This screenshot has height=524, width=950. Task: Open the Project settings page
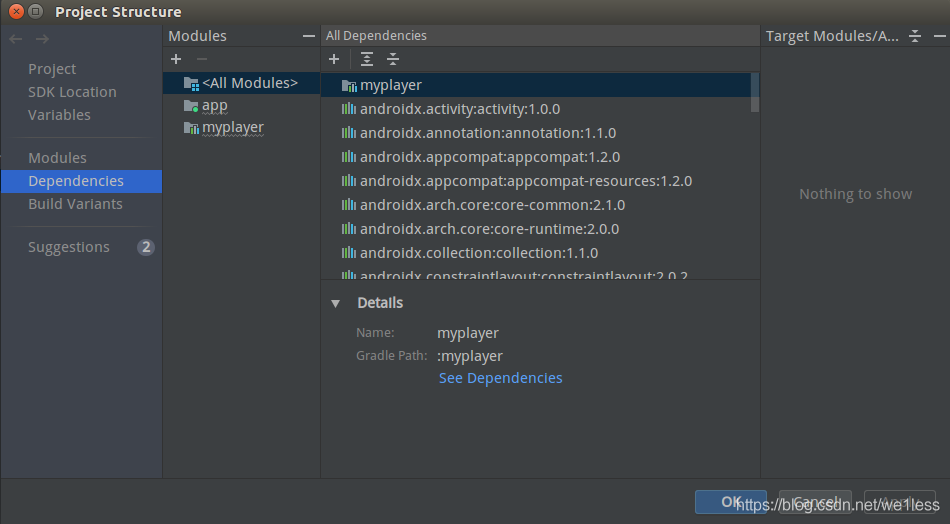point(52,69)
